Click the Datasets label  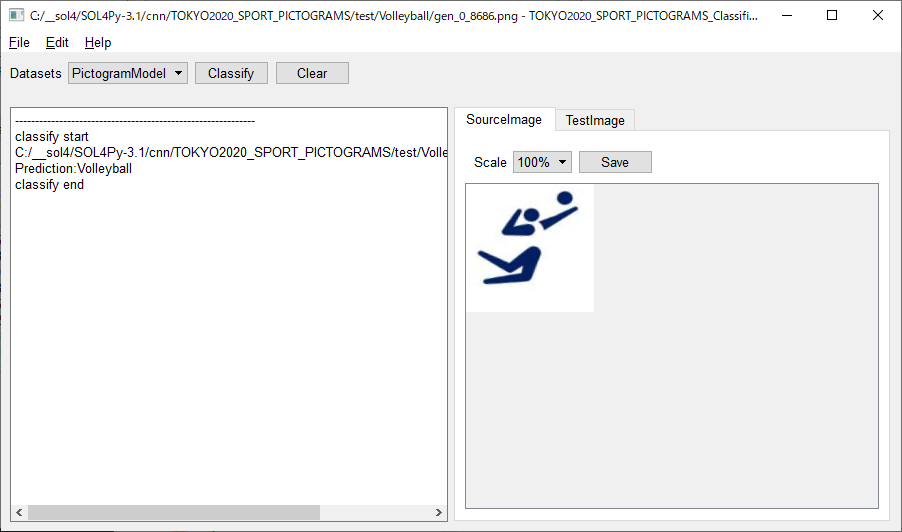coord(36,74)
